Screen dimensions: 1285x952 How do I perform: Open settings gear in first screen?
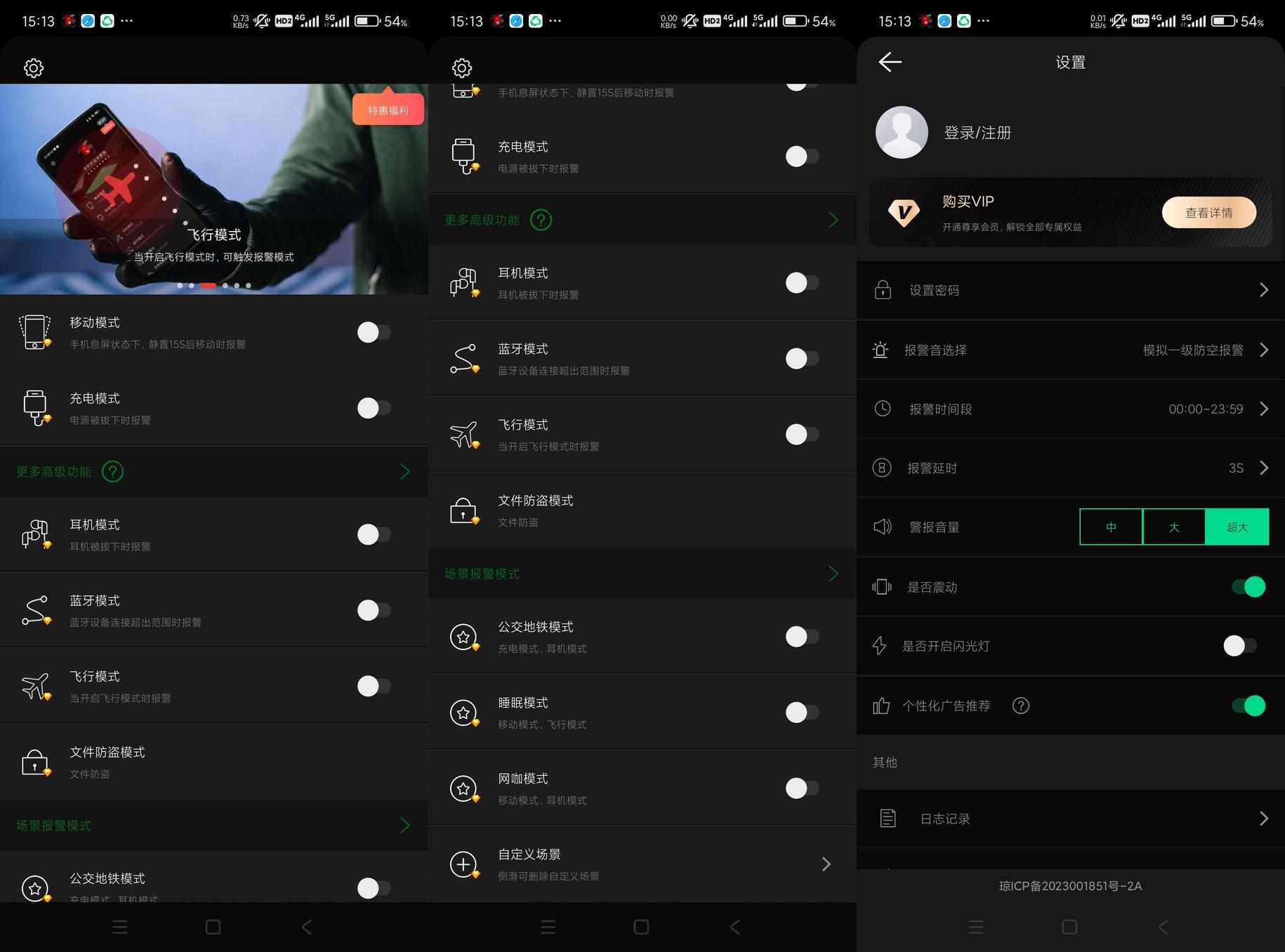pos(34,68)
